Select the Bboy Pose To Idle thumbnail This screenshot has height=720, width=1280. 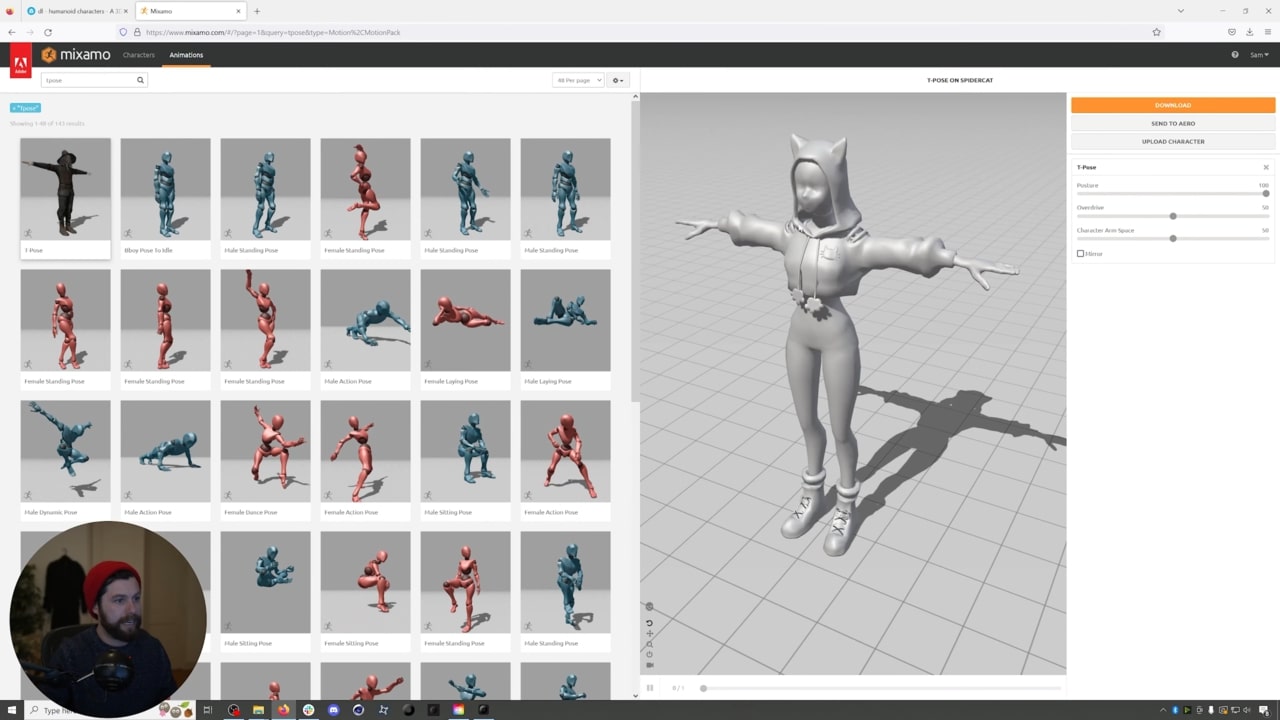click(165, 190)
